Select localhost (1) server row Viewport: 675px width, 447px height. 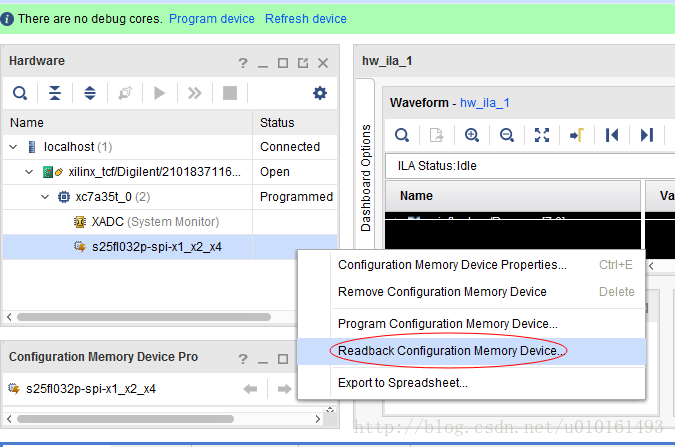(x=170, y=147)
